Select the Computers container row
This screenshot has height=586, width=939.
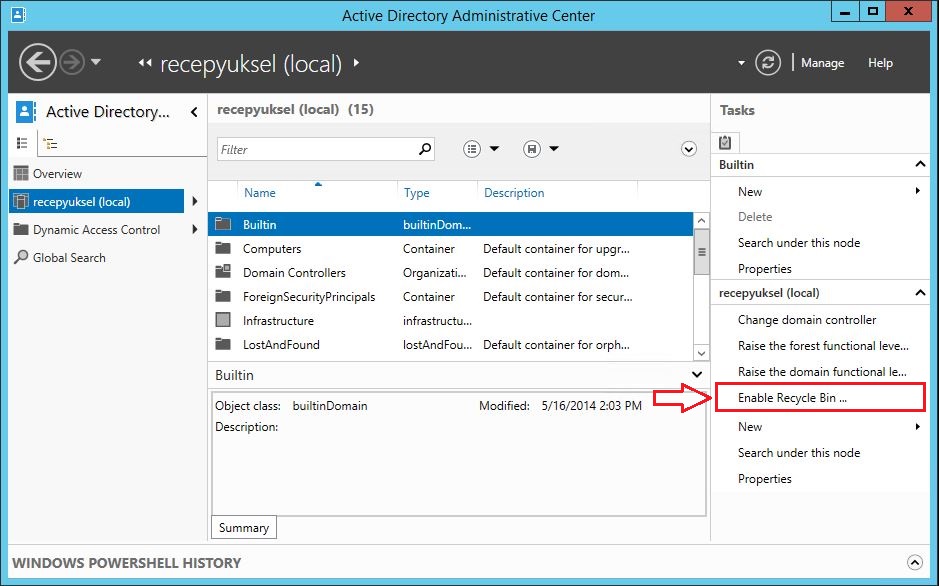[x=450, y=248]
